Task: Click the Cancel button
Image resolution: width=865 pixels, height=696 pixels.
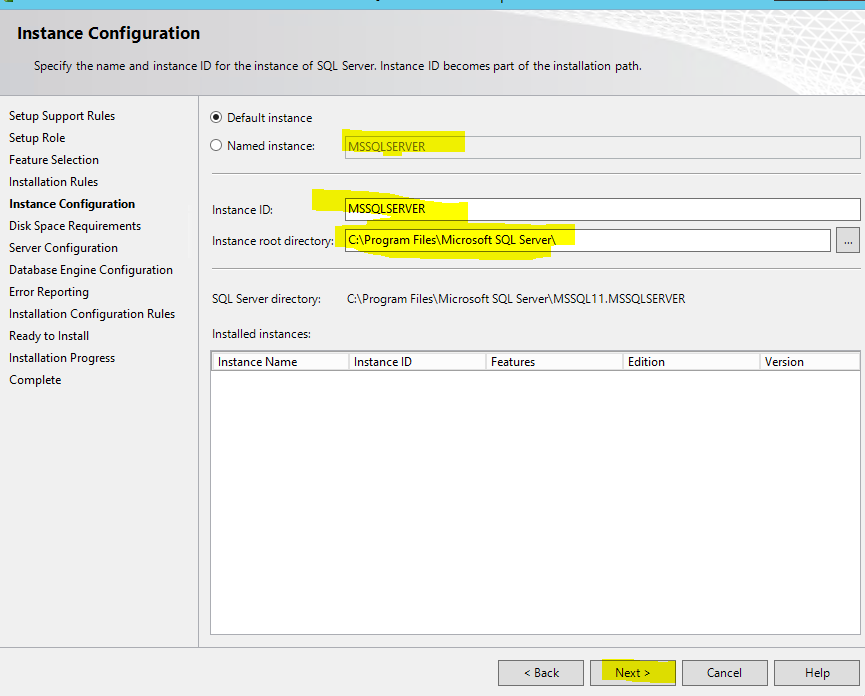Action: [x=724, y=673]
